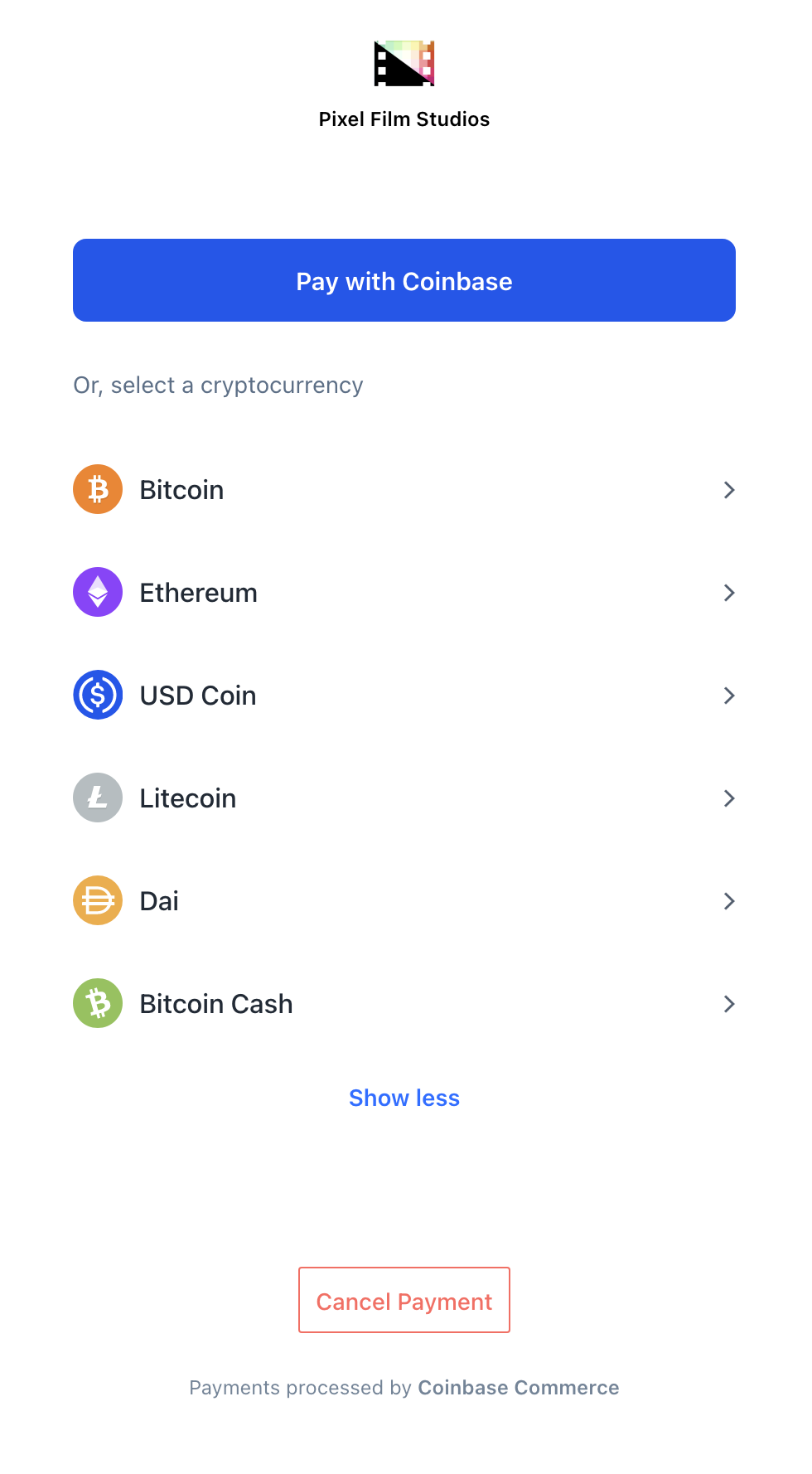Click the Pixel Film Studios merchant name
Image resolution: width=812 pixels, height=1474 pixels.
pyautogui.click(x=404, y=119)
